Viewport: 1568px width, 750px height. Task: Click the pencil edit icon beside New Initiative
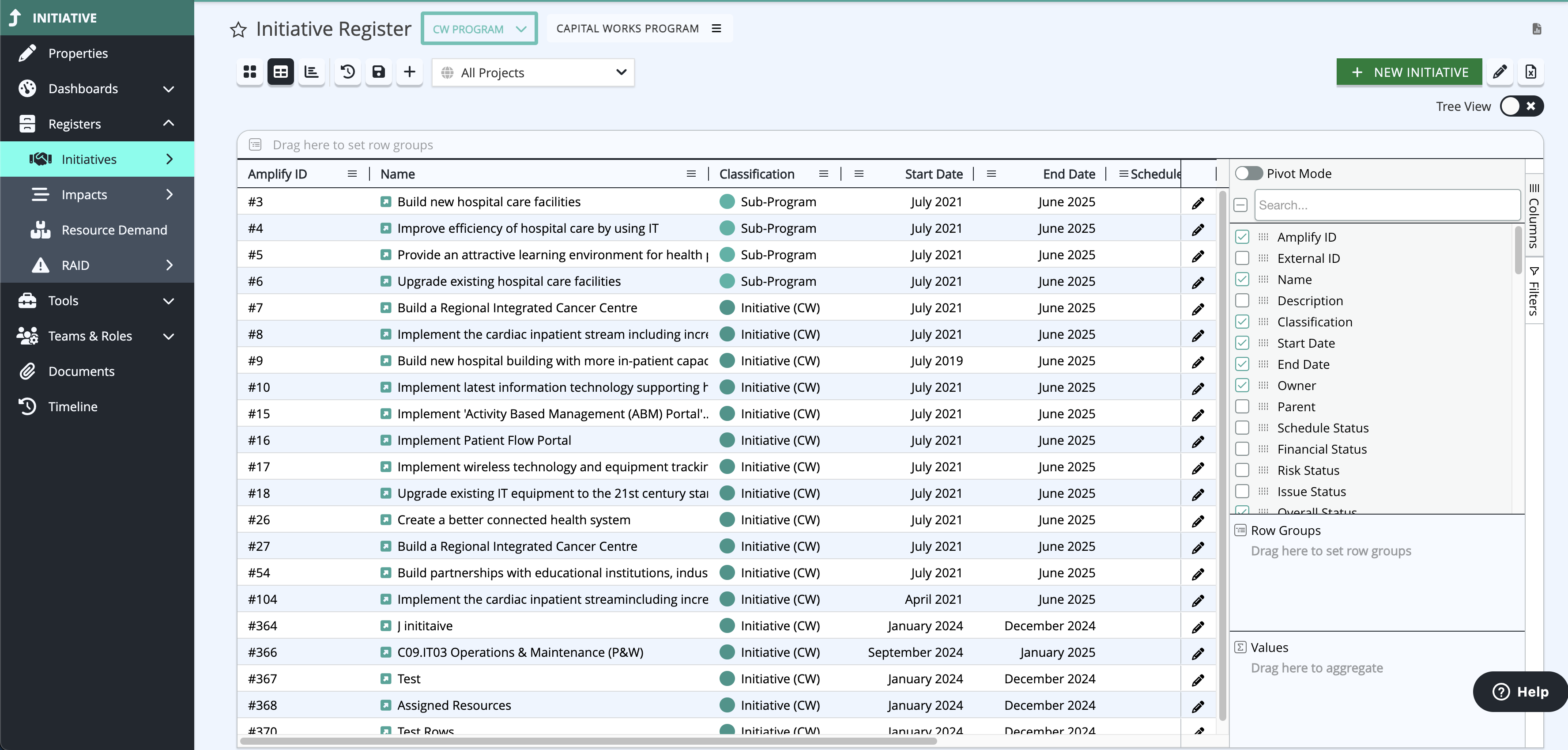coord(1500,72)
